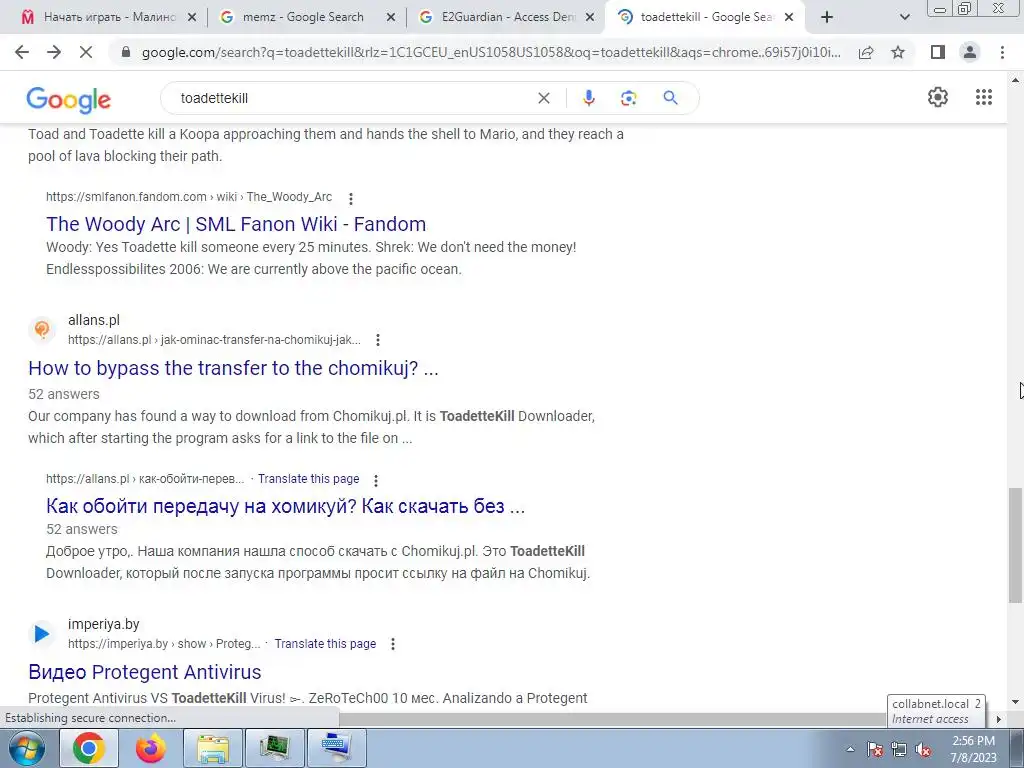Viewport: 1024px width, 768px height.
Task: Open options for allans.pl jak-ominac result
Action: tap(377, 340)
